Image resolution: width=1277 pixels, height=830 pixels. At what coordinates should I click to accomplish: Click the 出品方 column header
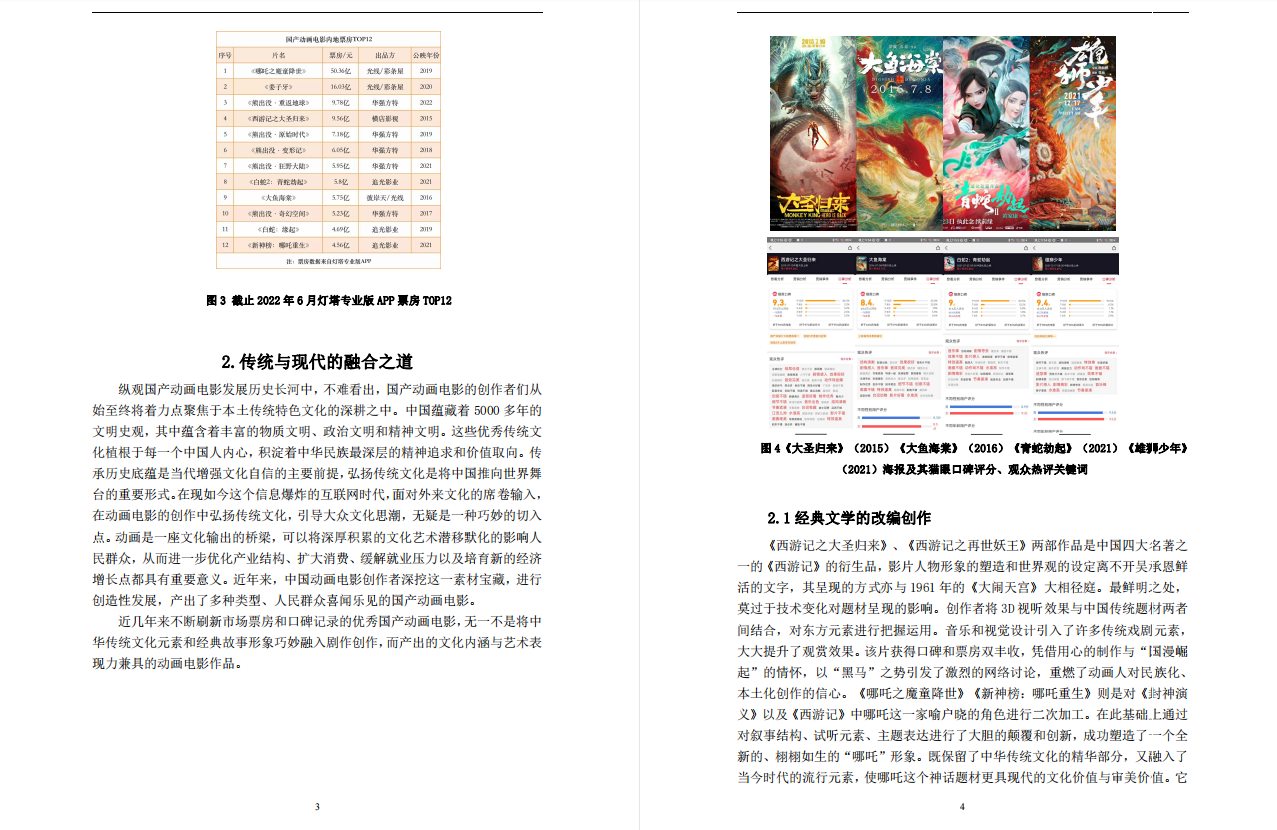pyautogui.click(x=384, y=55)
